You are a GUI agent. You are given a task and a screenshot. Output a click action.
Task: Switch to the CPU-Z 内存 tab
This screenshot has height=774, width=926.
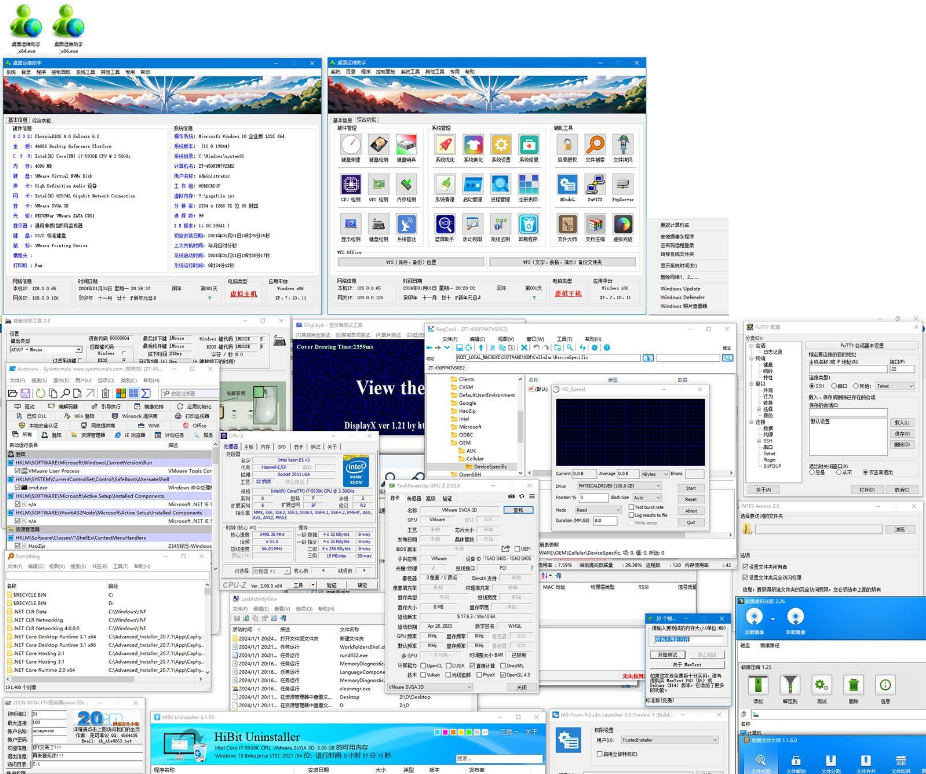pyautogui.click(x=266, y=446)
